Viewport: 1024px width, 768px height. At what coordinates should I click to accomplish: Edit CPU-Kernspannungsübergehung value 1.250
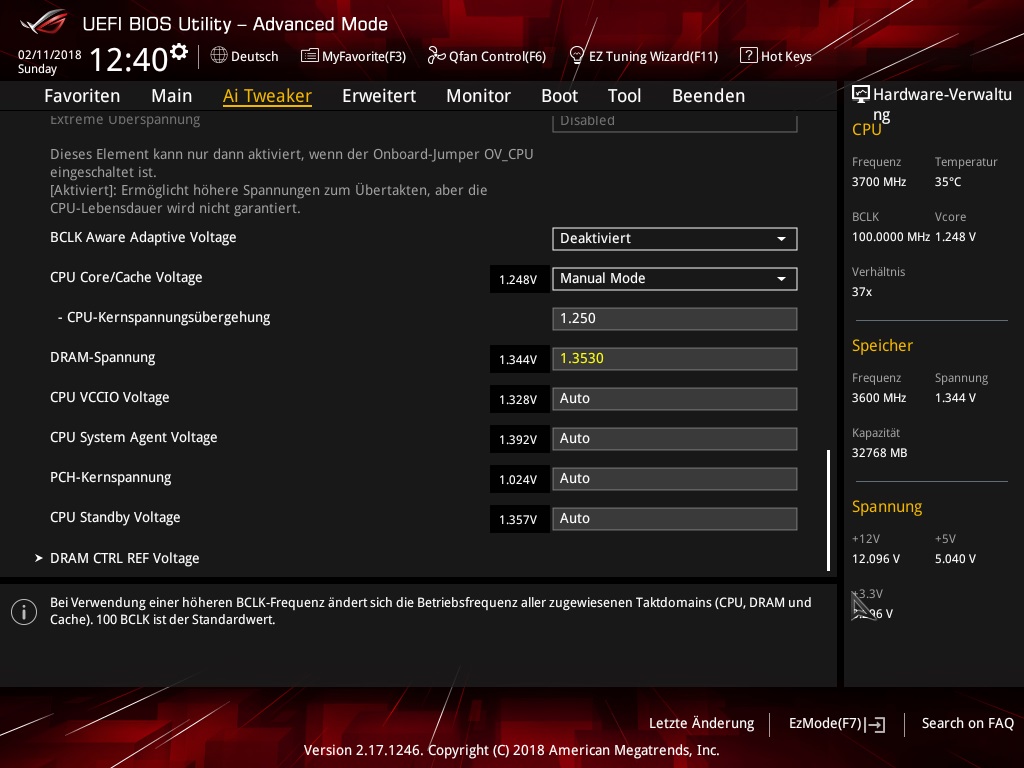pos(675,319)
